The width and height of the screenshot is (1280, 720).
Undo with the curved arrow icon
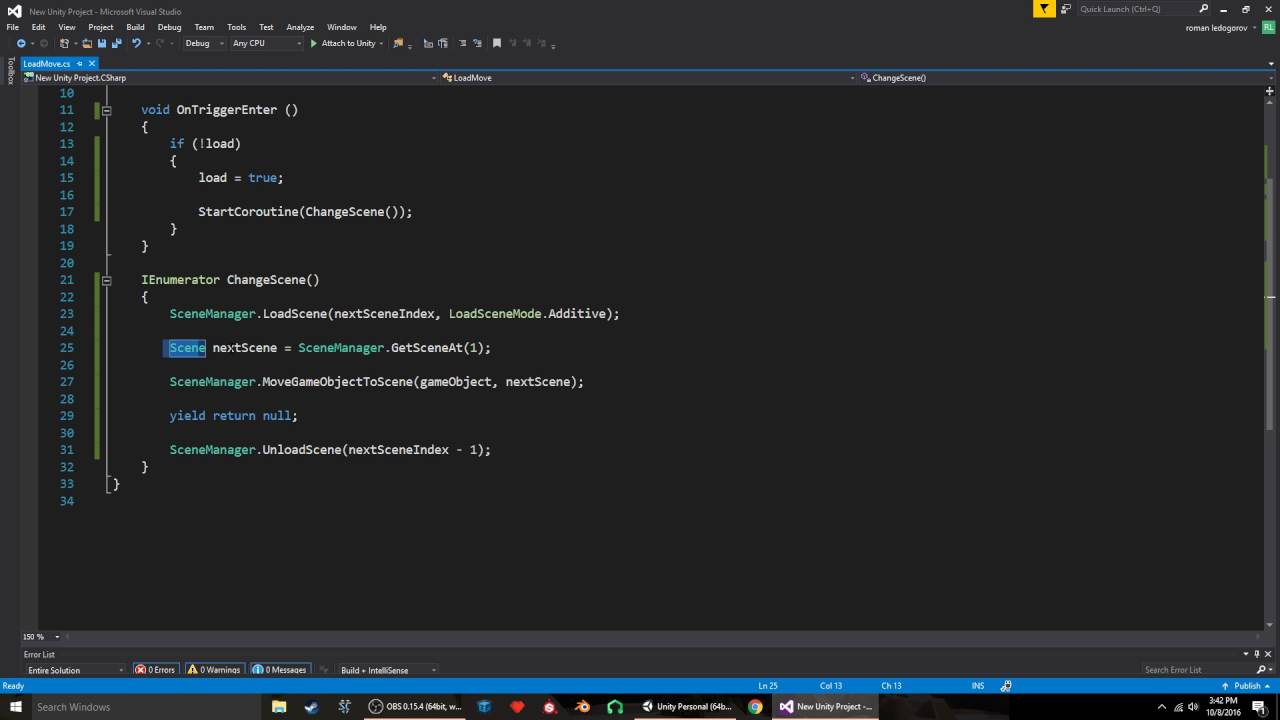[x=136, y=43]
